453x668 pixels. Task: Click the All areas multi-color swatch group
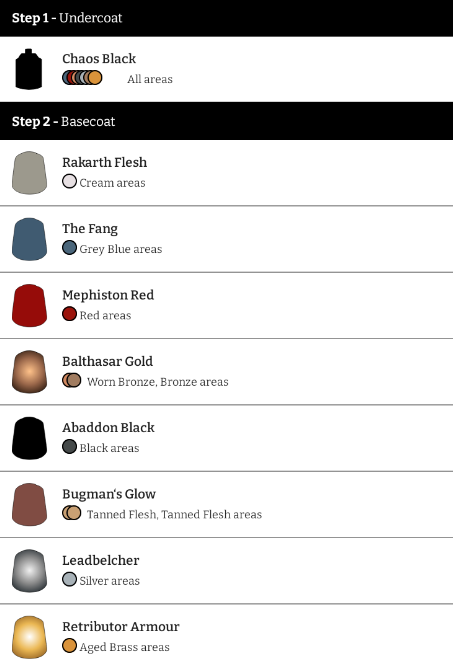point(82,78)
